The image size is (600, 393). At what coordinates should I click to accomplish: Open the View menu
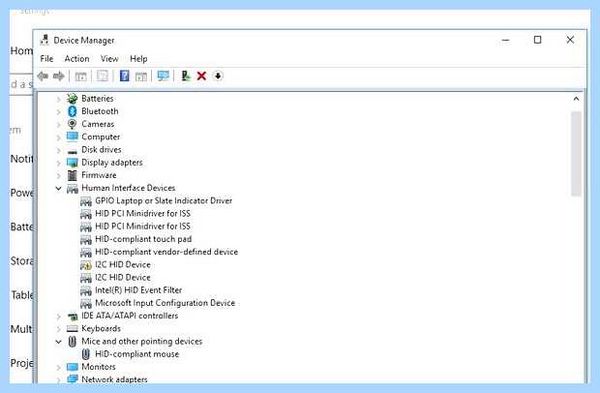[109, 59]
